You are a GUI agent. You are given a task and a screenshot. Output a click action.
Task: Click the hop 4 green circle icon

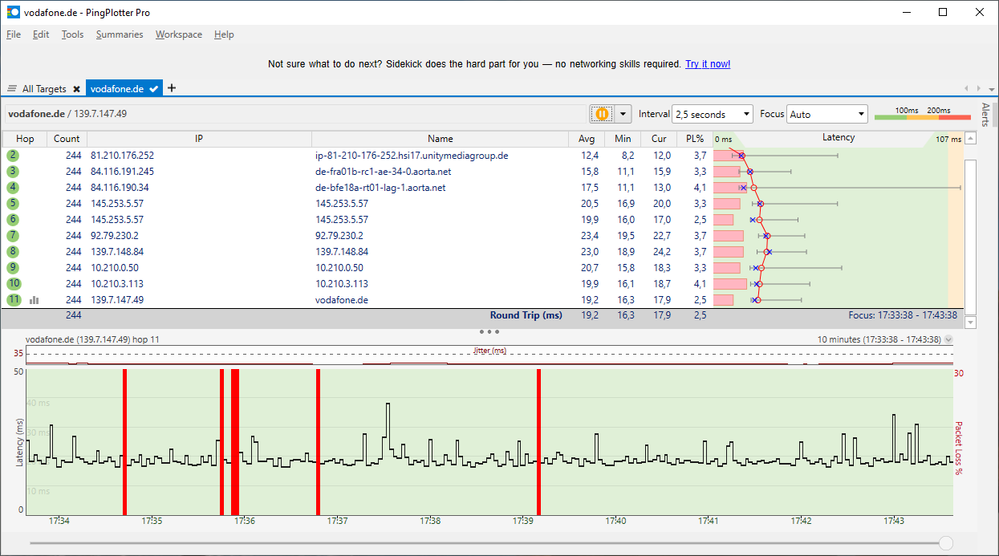13,187
